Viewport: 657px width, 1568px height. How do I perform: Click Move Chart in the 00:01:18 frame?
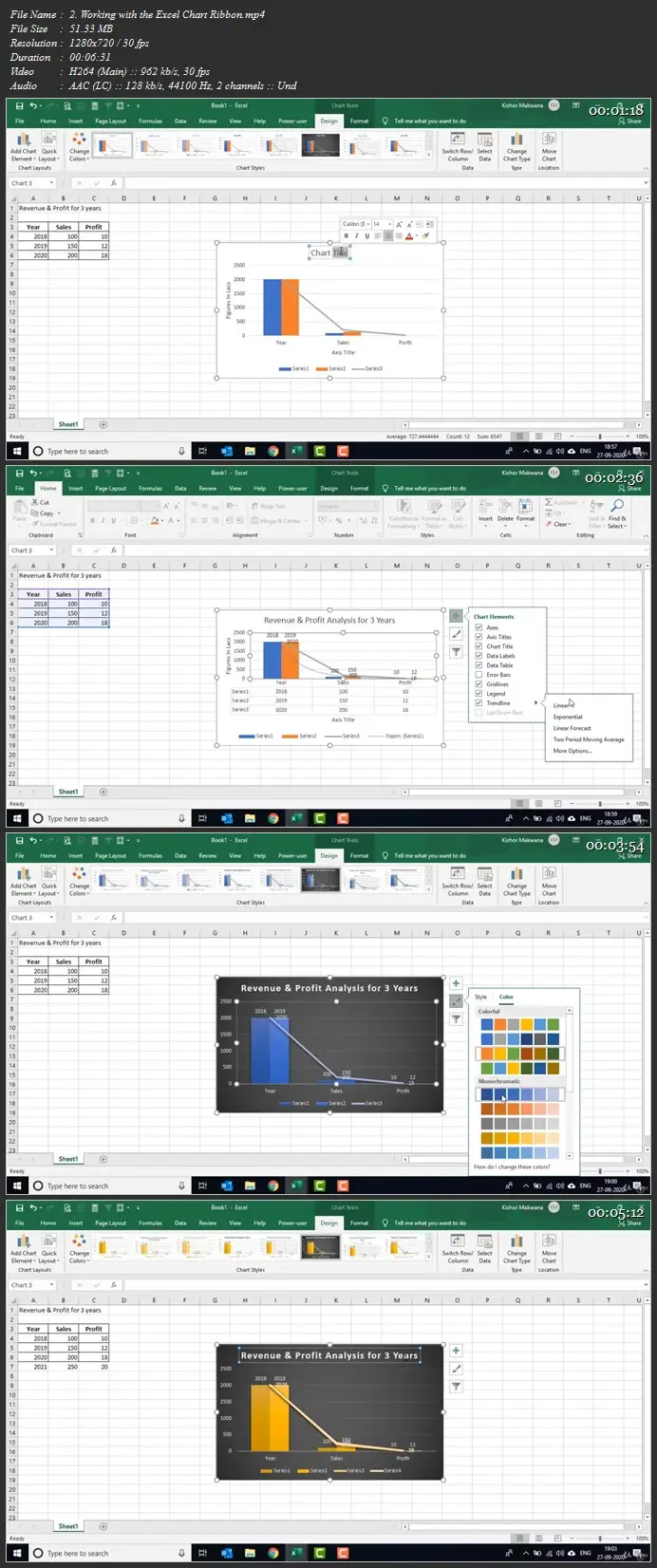549,146
